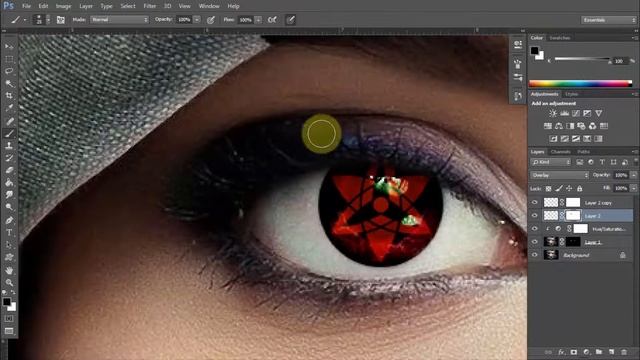Open the layer Fill arrow
The image size is (640, 360).
pos(633,189)
